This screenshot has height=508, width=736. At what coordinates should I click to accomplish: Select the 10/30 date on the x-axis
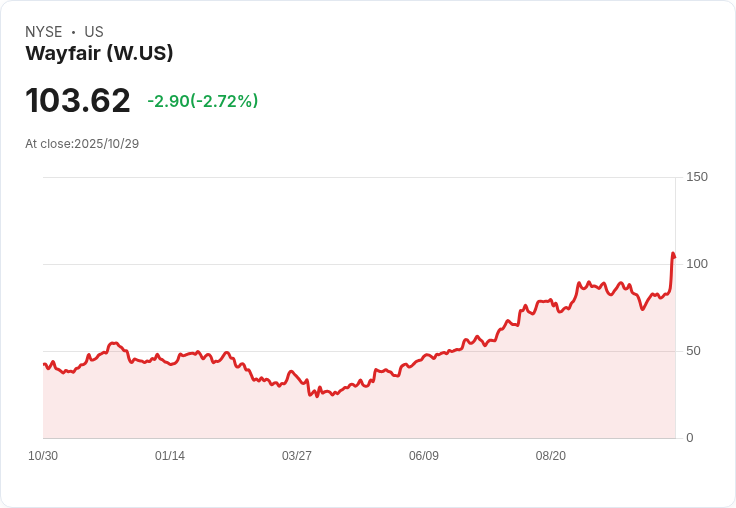(43, 456)
